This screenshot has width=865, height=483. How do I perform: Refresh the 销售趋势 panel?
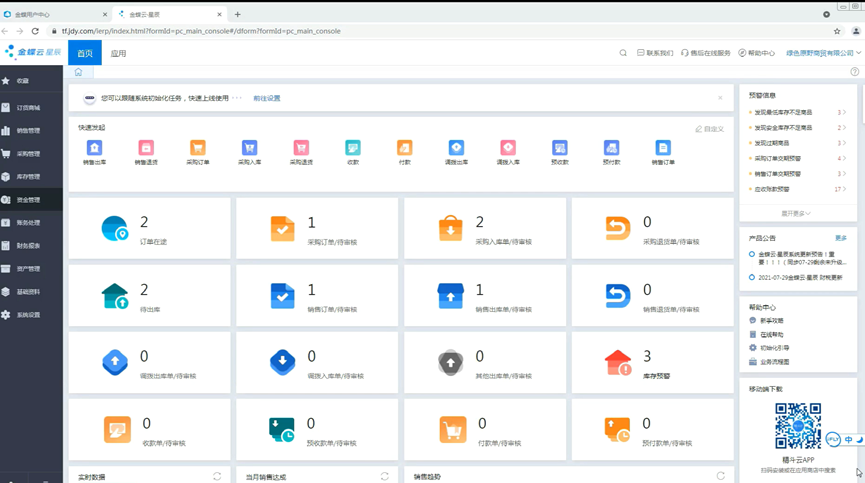pyautogui.click(x=720, y=476)
